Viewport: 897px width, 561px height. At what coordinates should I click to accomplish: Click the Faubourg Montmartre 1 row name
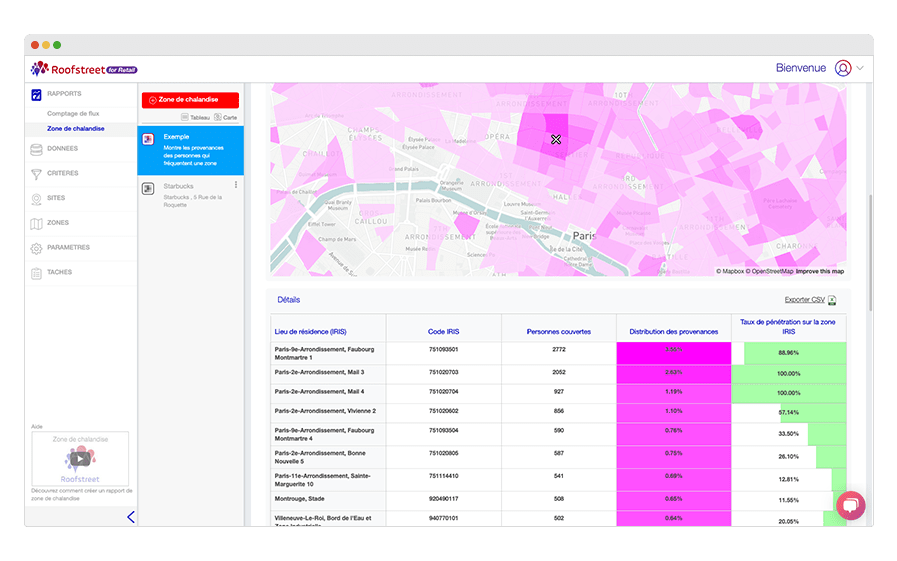324,353
